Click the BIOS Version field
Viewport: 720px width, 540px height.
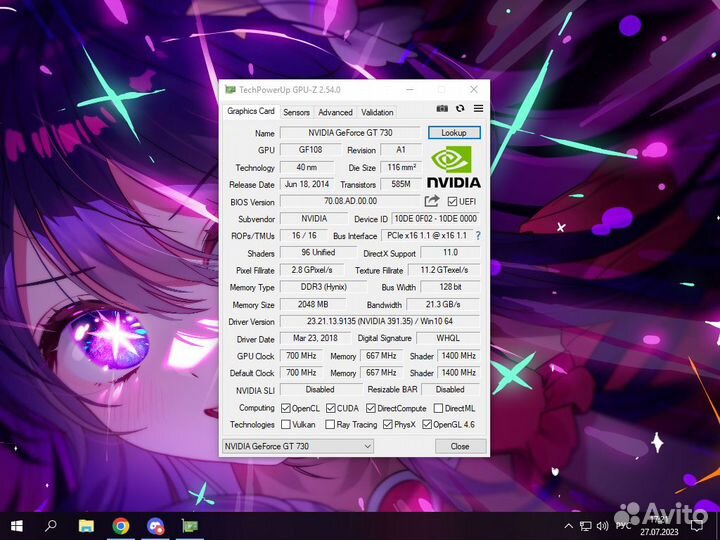pos(349,201)
